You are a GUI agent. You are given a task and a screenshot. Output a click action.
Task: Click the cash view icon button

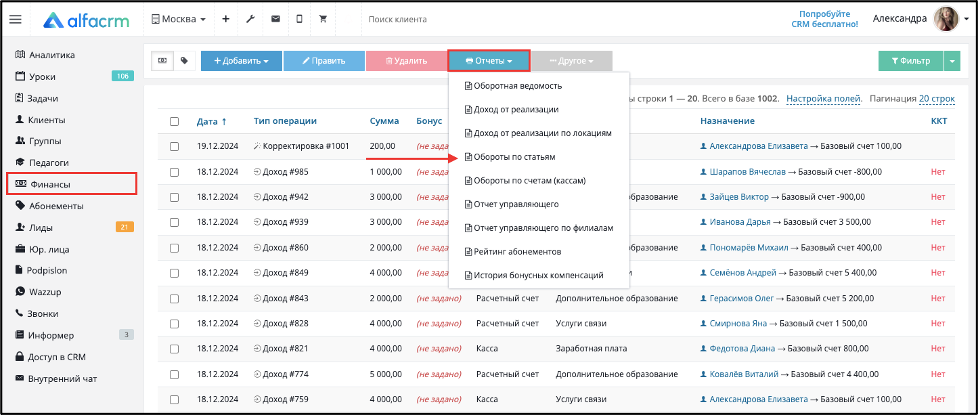tap(162, 61)
